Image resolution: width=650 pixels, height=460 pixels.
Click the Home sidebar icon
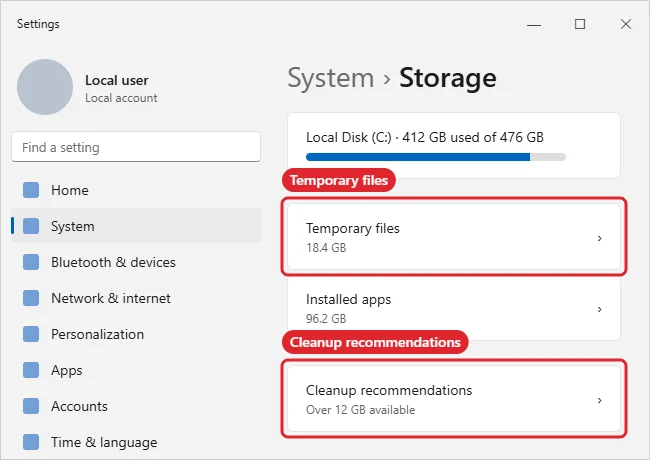coord(31,190)
